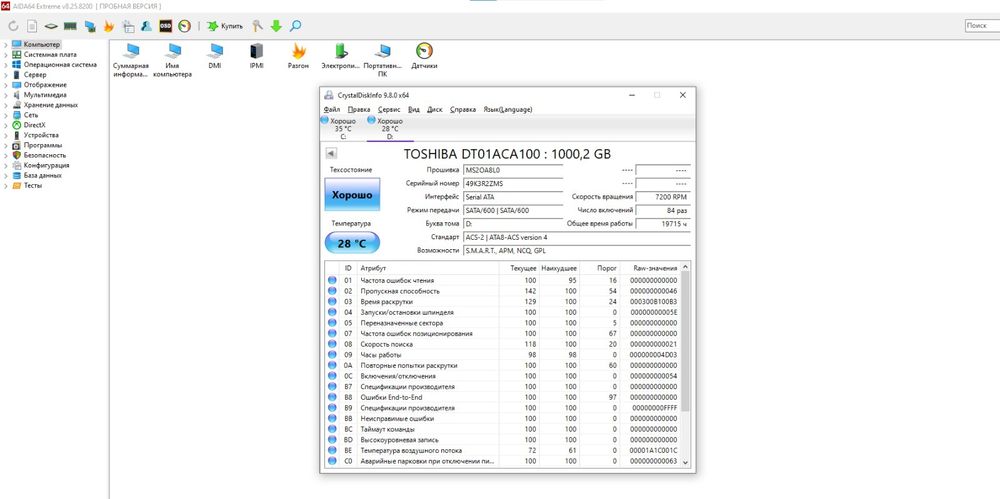Click the blue user figure toolbar icon

pyautogui.click(x=147, y=26)
